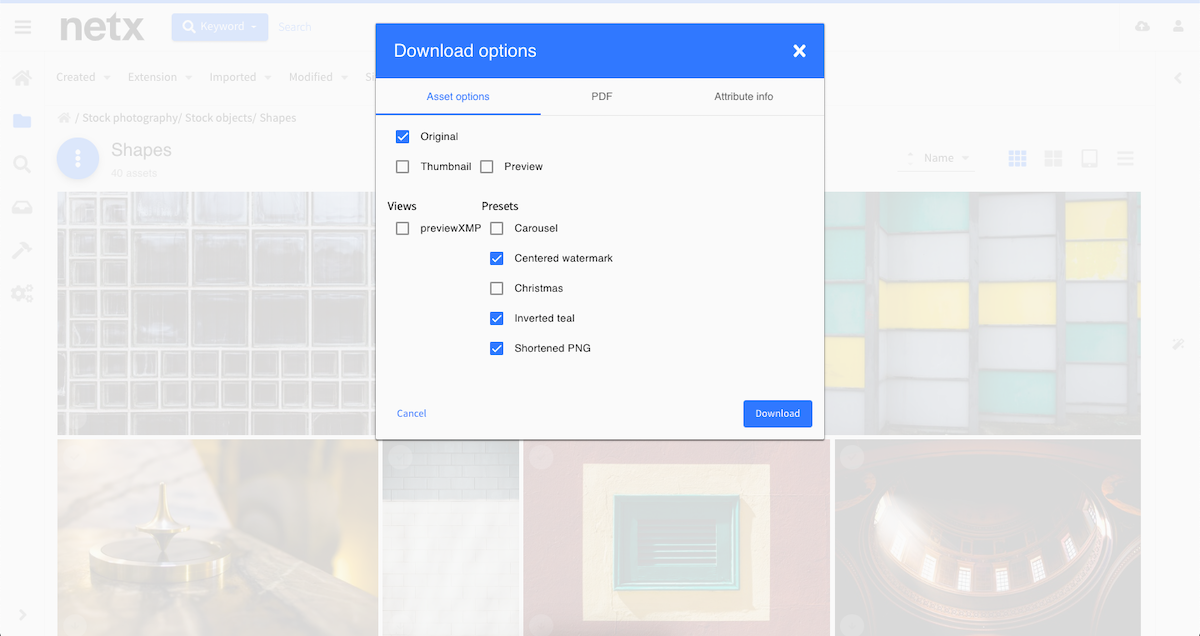This screenshot has height=636, width=1200.
Task: Open the Stock photography breadcrumb
Action: pos(129,118)
